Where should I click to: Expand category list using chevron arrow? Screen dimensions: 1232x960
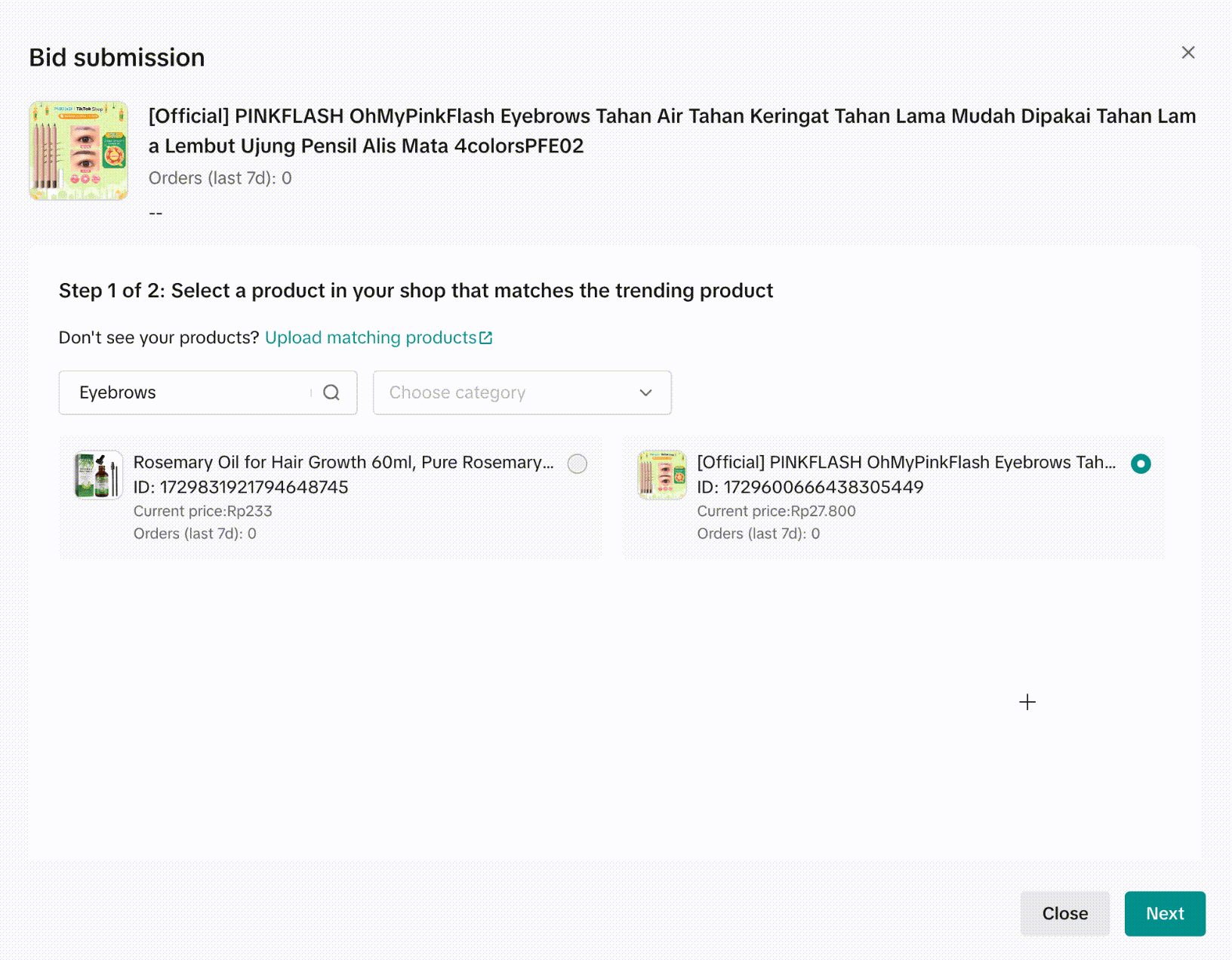645,392
